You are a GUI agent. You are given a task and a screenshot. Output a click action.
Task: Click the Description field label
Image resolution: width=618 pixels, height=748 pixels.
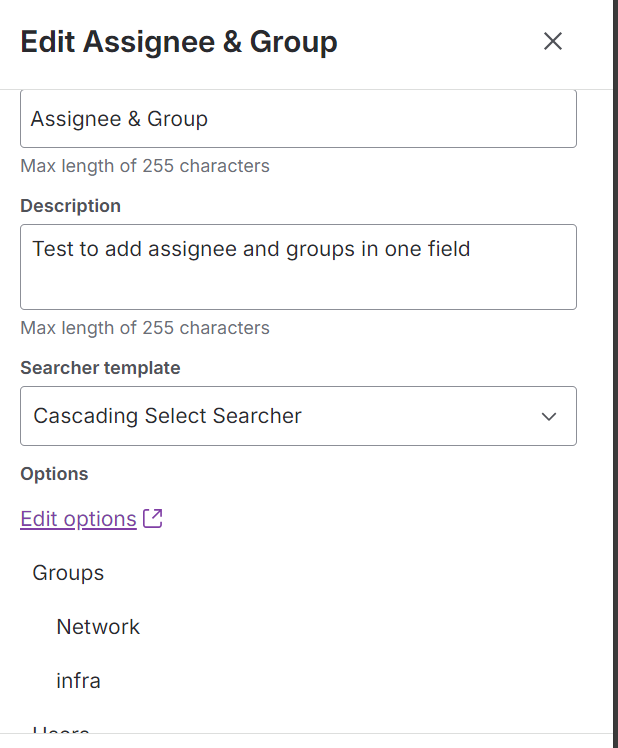70,206
